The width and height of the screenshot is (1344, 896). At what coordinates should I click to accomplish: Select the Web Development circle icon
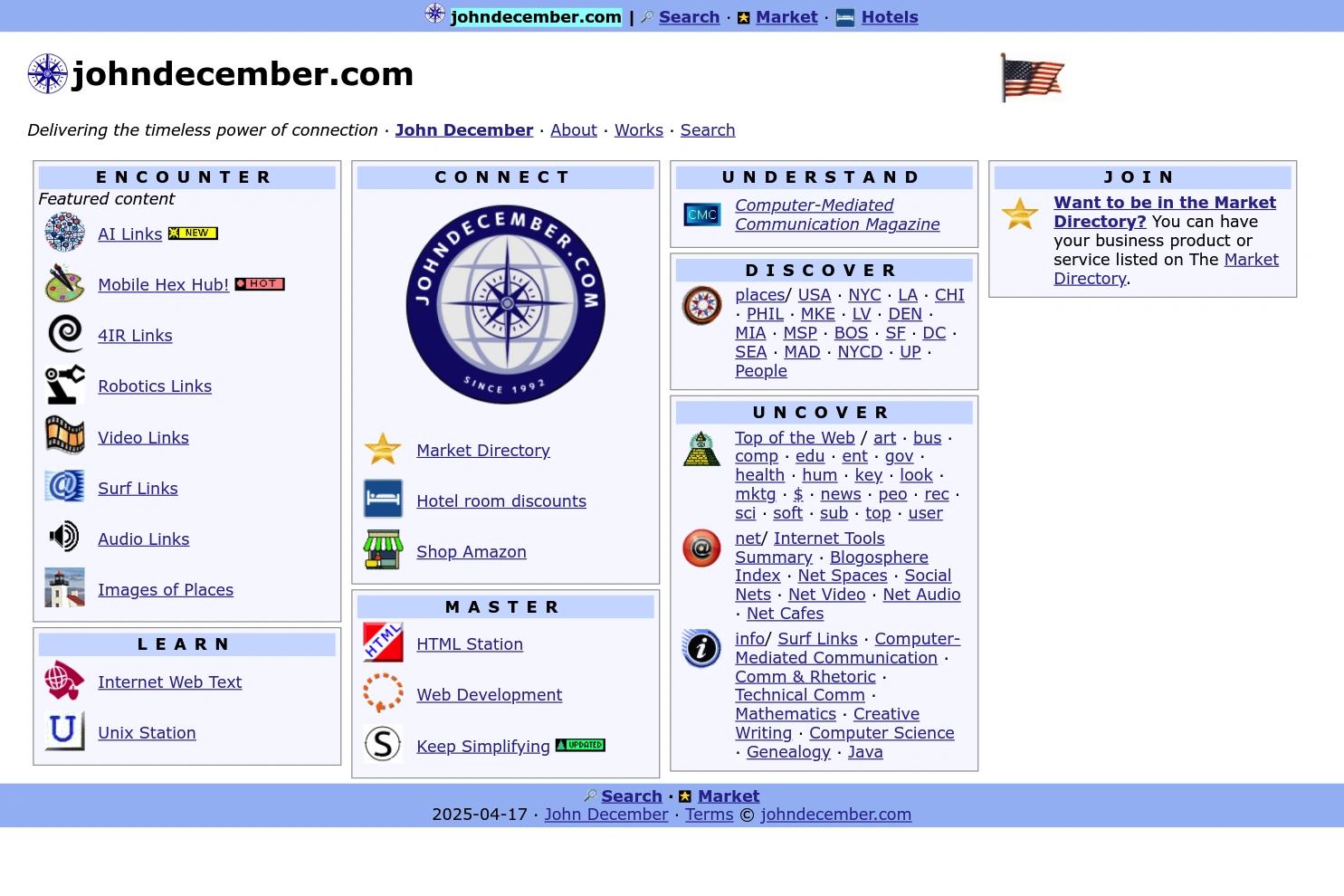coord(383,692)
